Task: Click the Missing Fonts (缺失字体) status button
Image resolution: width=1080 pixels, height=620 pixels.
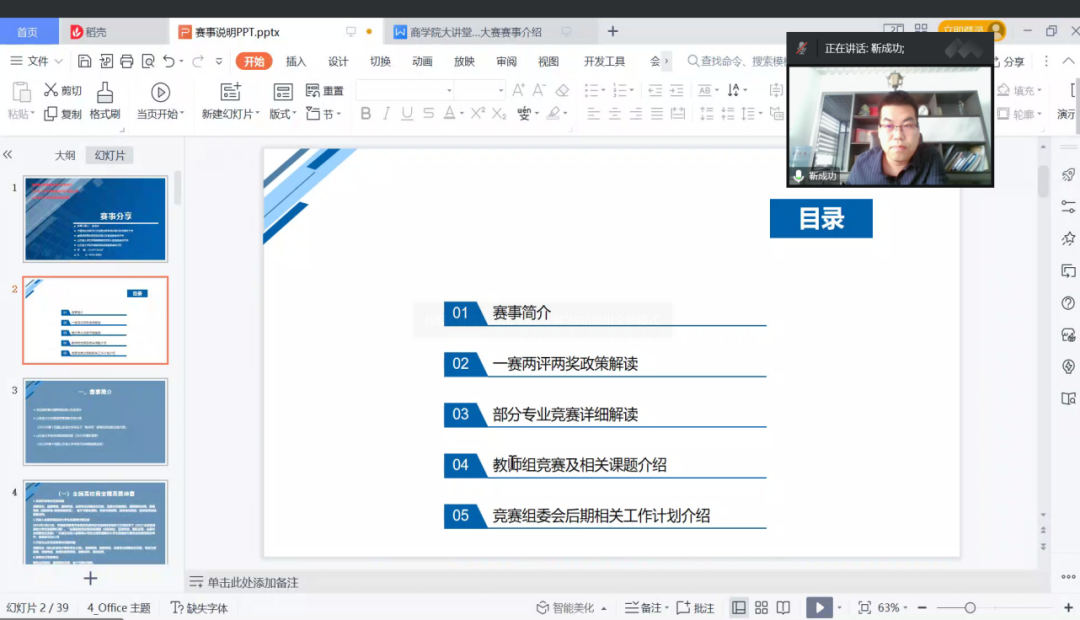Action: 200,607
